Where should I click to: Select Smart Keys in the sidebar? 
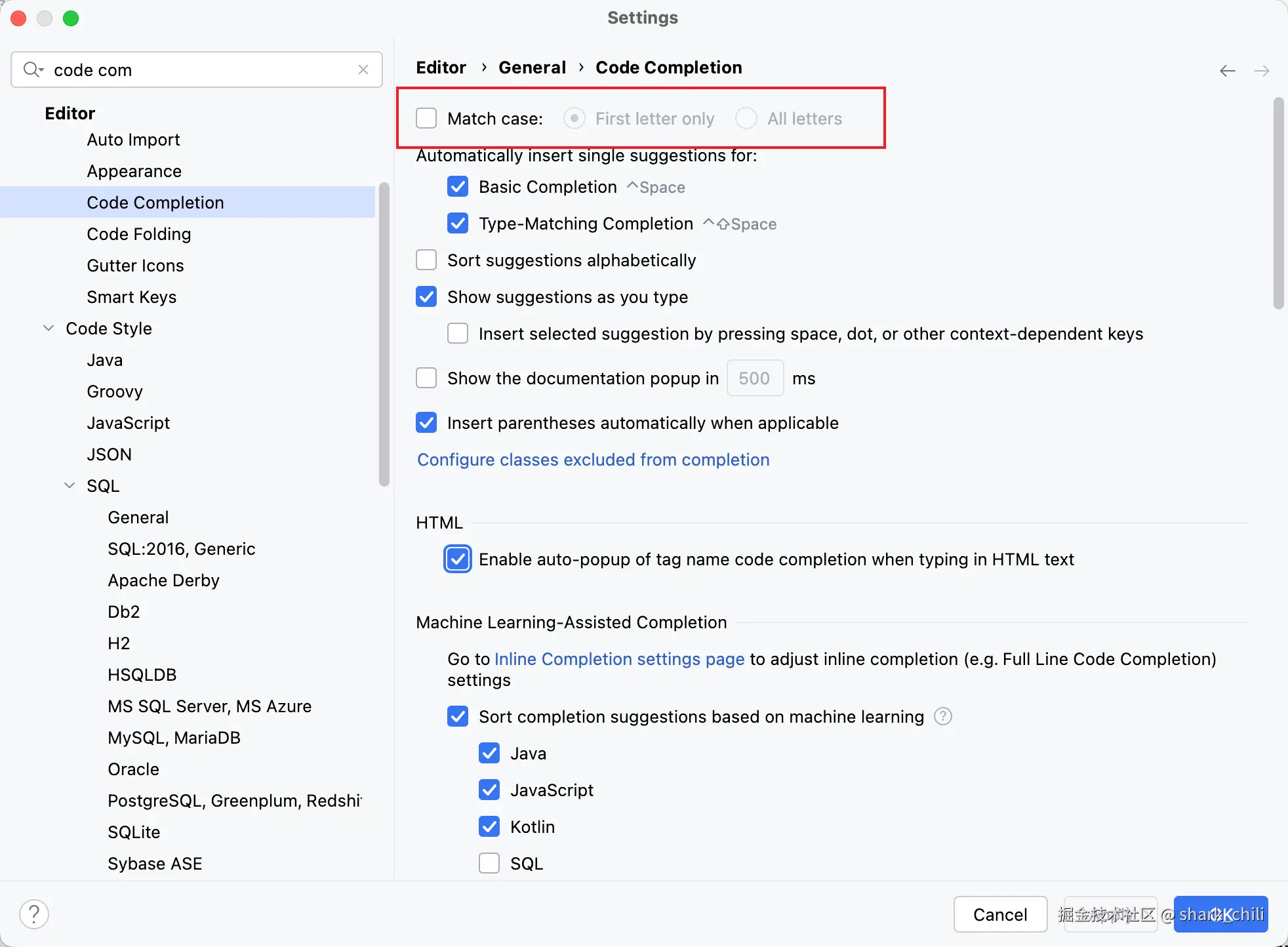coord(131,297)
